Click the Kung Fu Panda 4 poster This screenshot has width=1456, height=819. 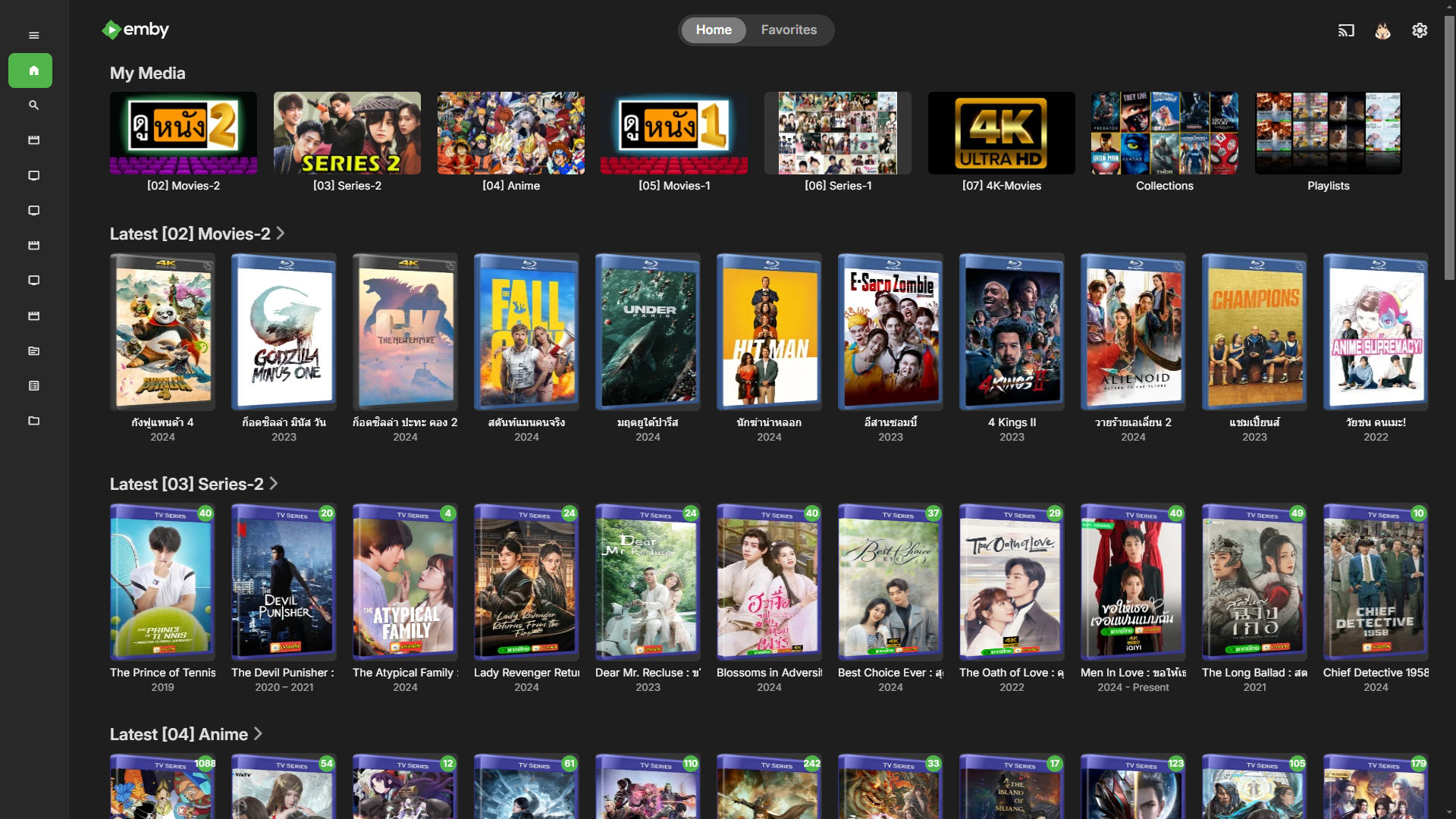point(162,332)
